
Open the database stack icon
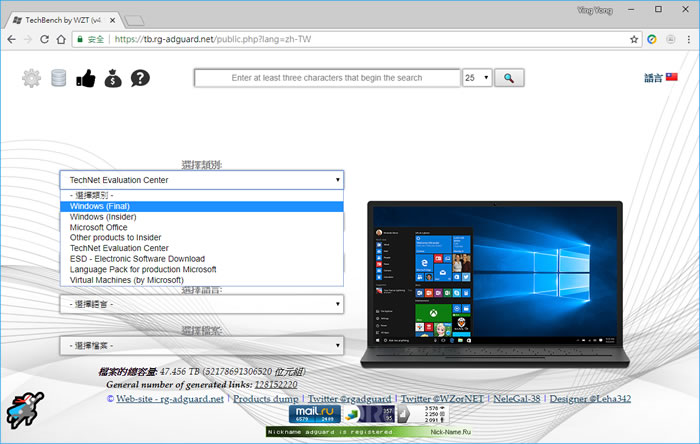coord(59,78)
